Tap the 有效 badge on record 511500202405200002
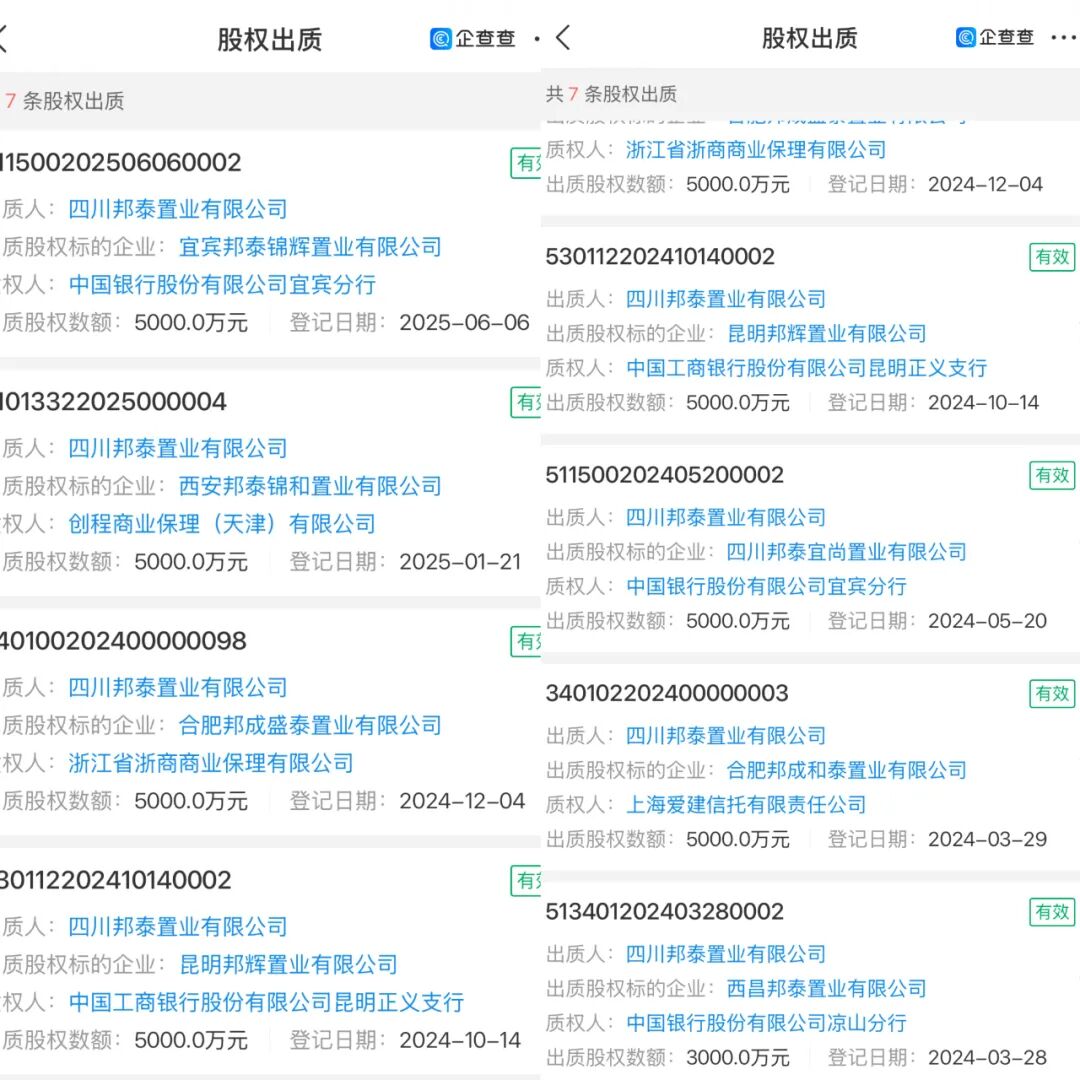The height and width of the screenshot is (1080, 1080). point(1052,475)
